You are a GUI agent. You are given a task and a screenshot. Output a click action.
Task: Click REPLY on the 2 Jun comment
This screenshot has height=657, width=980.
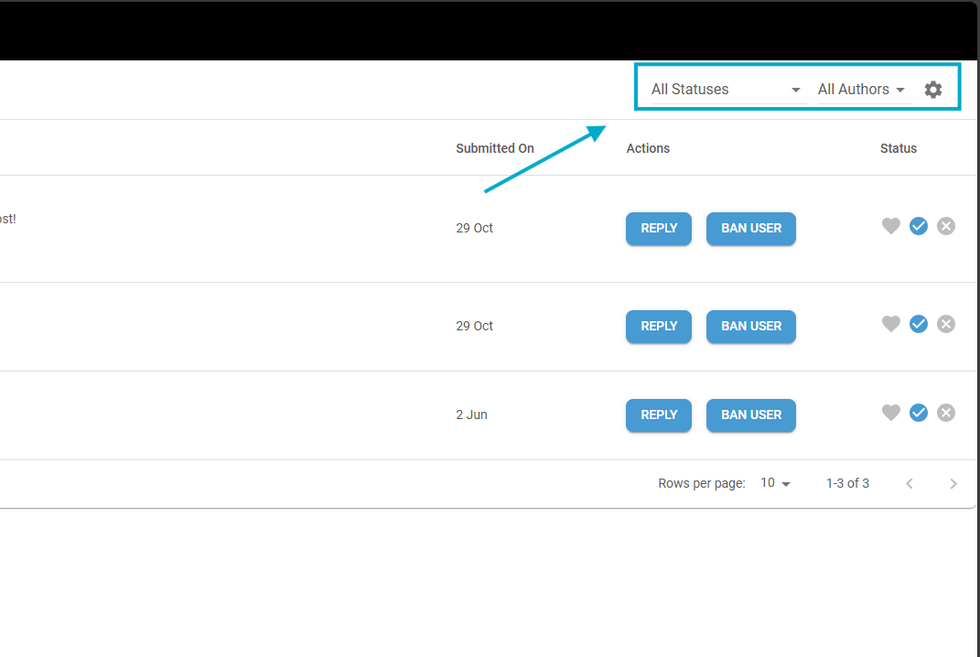click(658, 415)
